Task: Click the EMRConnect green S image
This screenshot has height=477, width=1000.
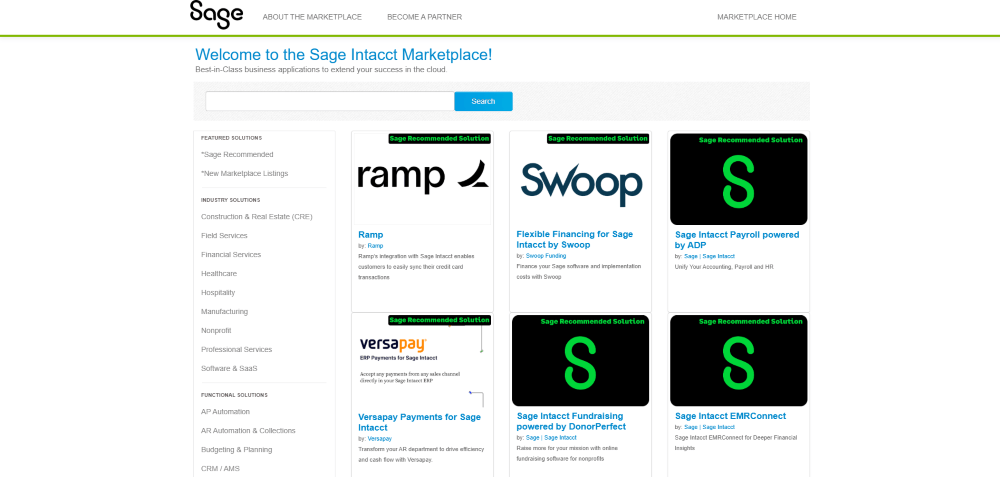Action: (x=739, y=361)
